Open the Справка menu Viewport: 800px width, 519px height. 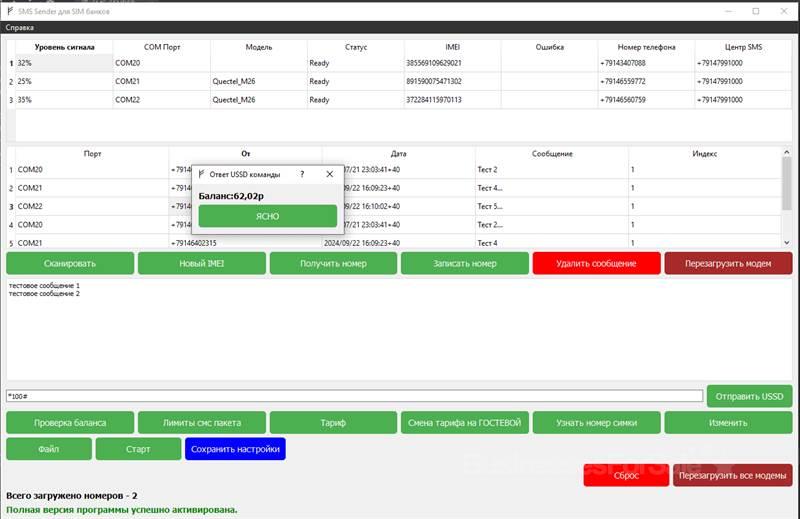click(20, 28)
